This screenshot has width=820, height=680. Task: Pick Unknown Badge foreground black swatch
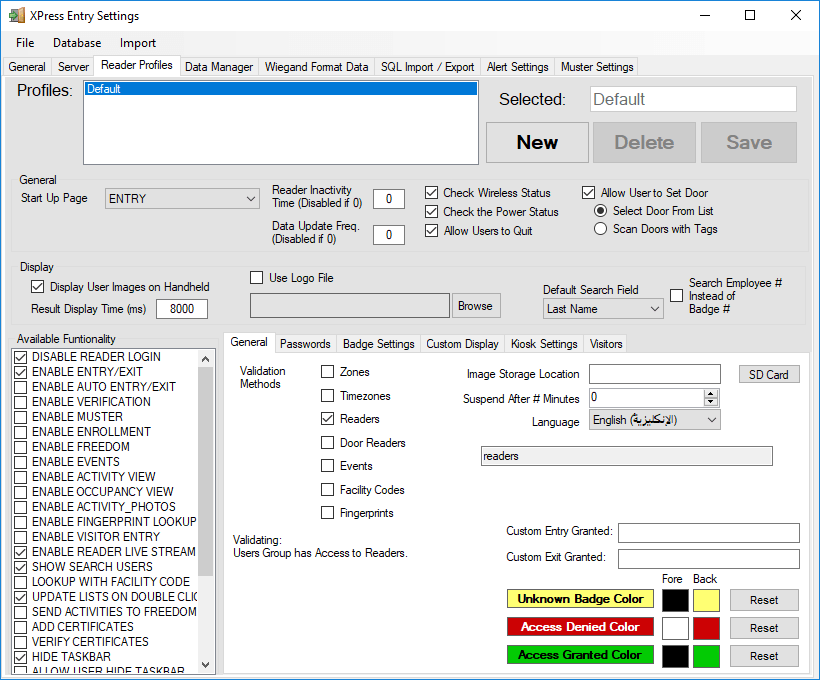(x=675, y=600)
